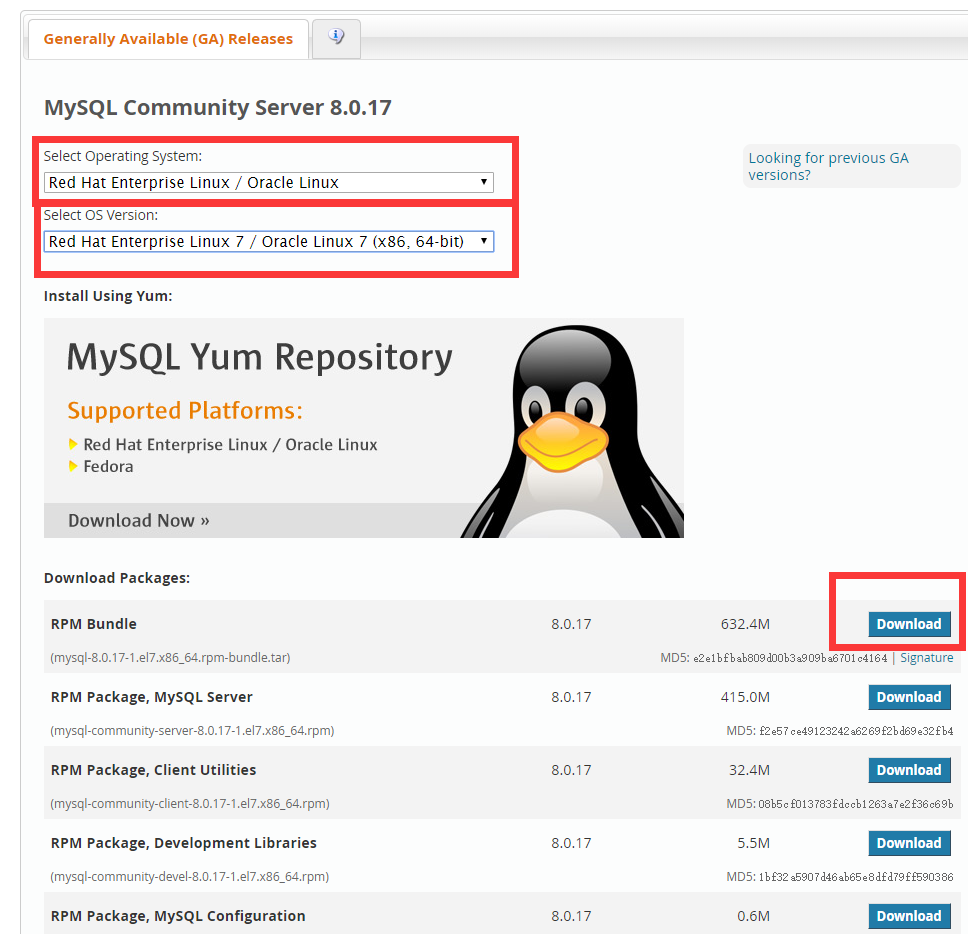Click the 'Download Packages:' heading

[117, 578]
